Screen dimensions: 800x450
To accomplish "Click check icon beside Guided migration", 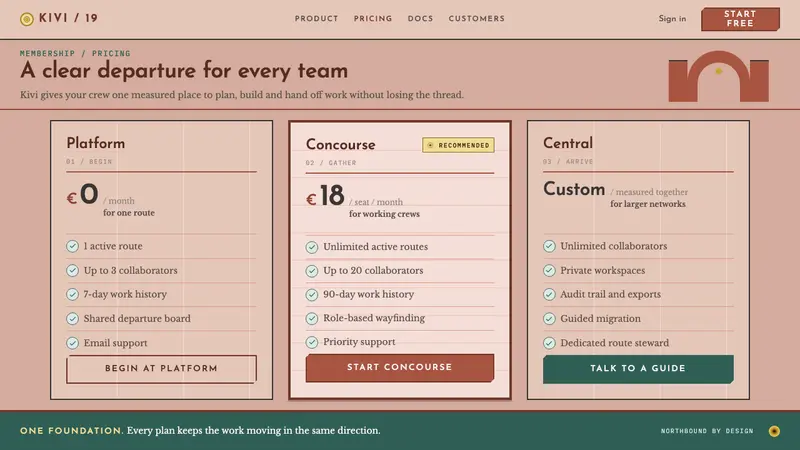I will pos(549,319).
